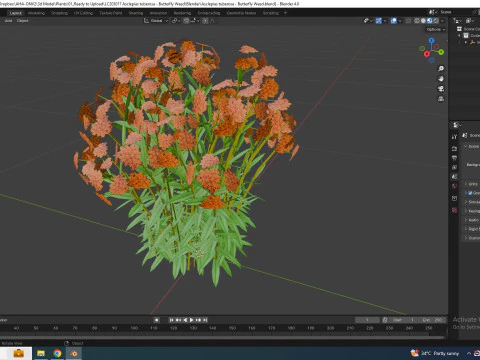Click the blue Z axis gizmo

click(432, 40)
